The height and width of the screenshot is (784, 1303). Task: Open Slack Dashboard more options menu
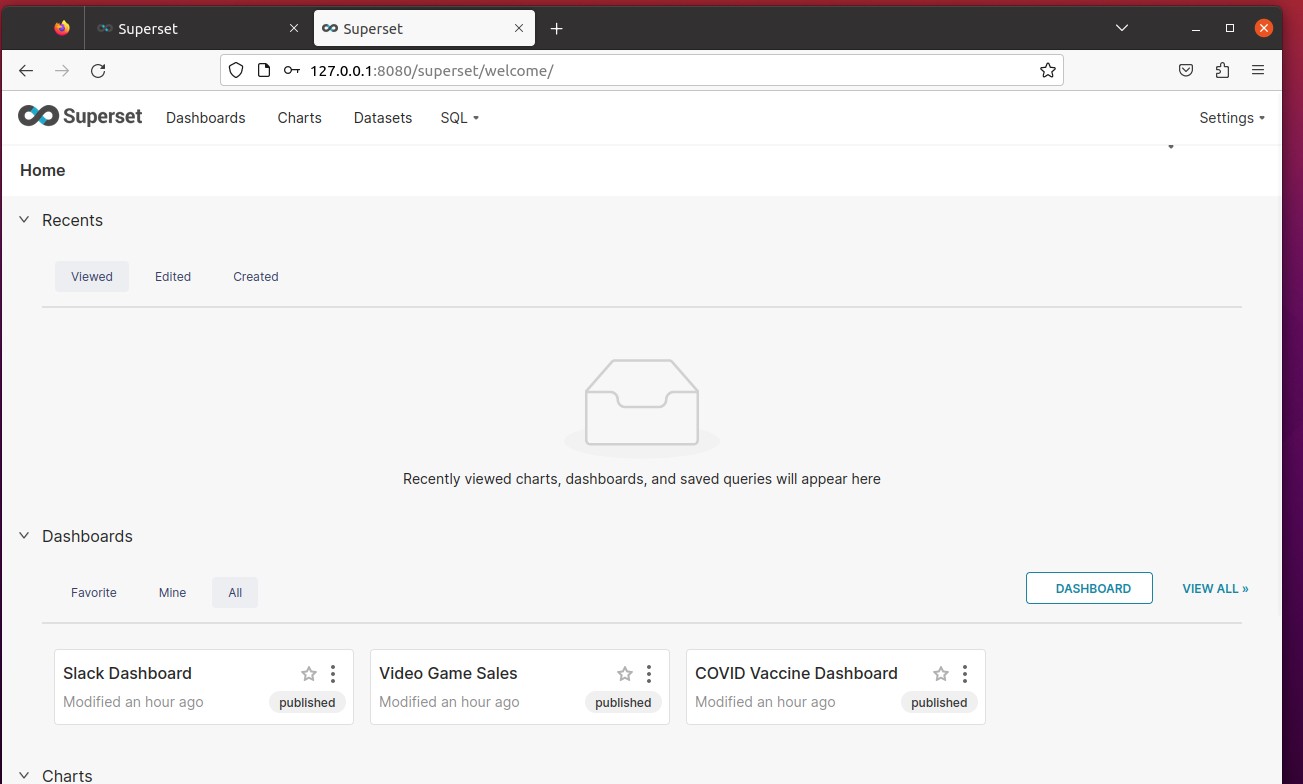333,674
